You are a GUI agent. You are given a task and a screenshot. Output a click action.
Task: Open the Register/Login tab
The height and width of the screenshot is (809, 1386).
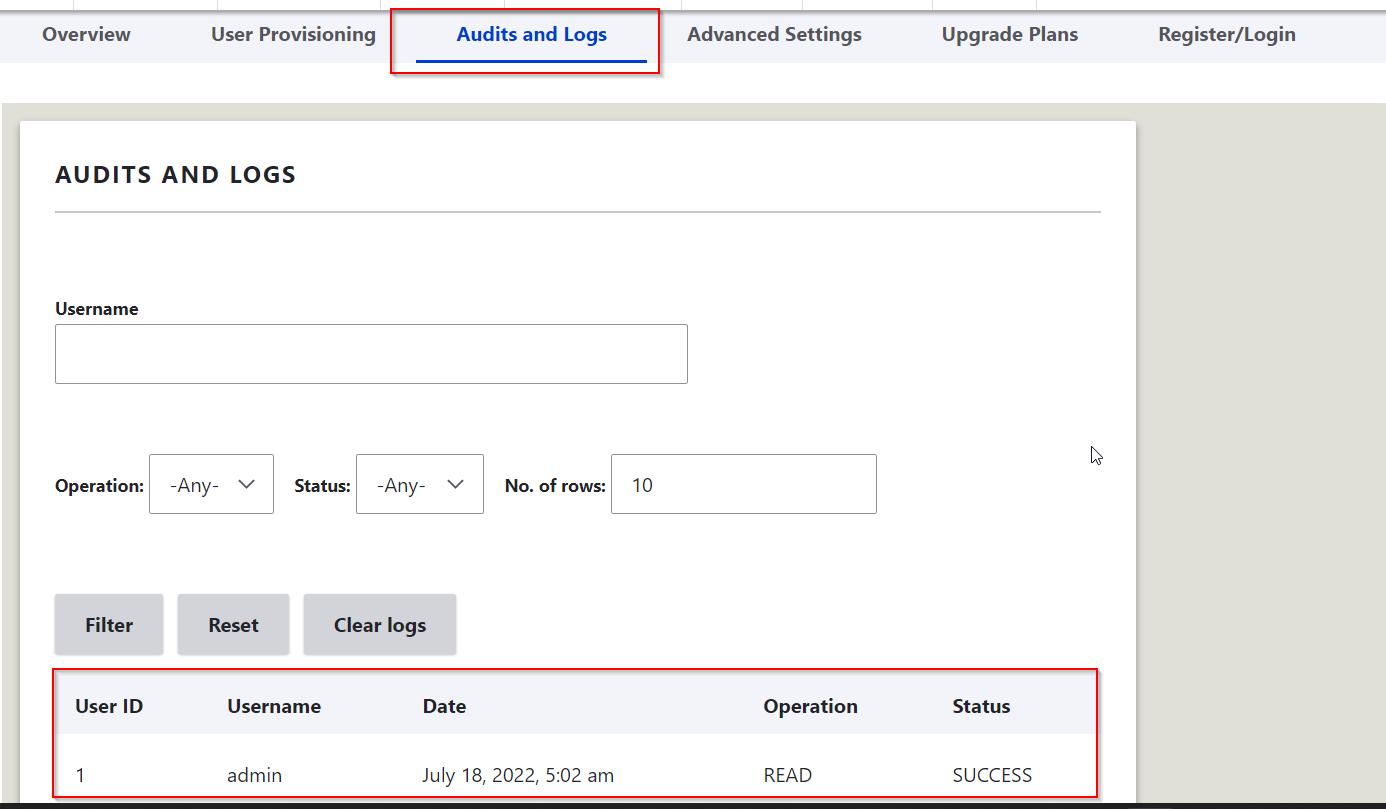pyautogui.click(x=1227, y=34)
